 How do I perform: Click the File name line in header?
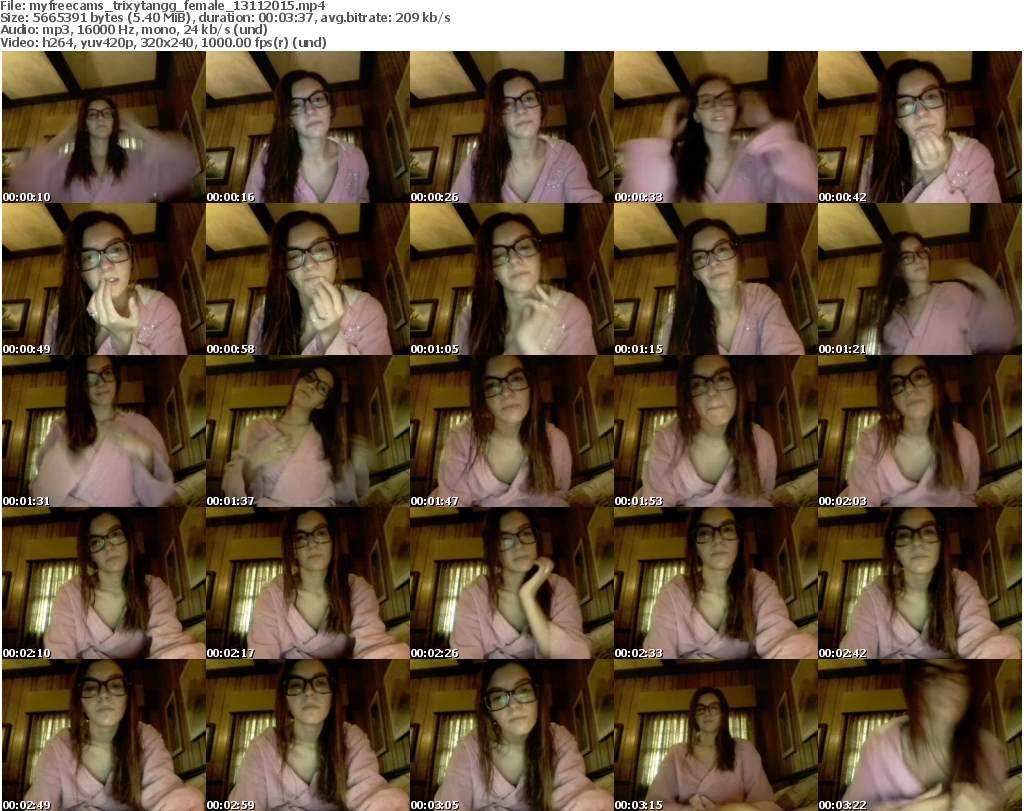coord(163,6)
